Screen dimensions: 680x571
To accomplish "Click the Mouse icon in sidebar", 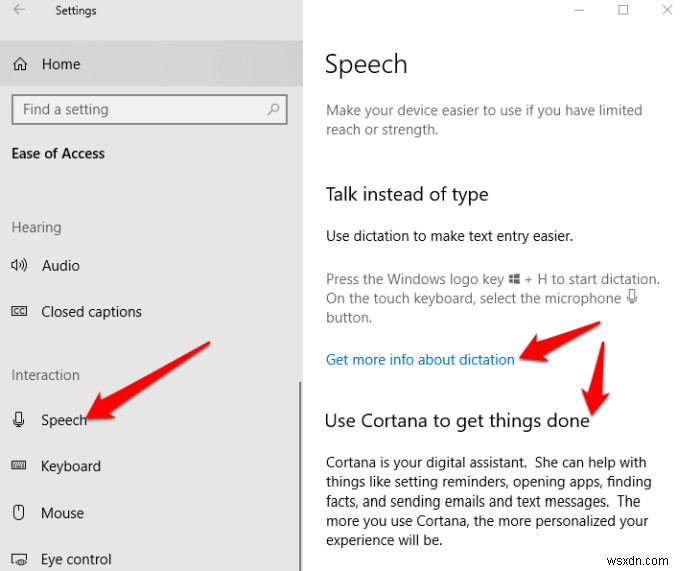I will coord(19,512).
